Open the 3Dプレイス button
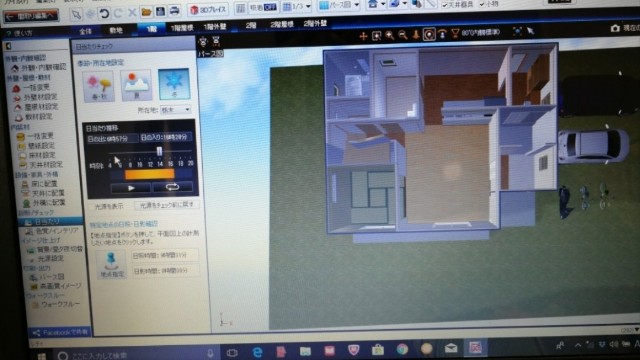The height and width of the screenshot is (360, 640). 208,9
